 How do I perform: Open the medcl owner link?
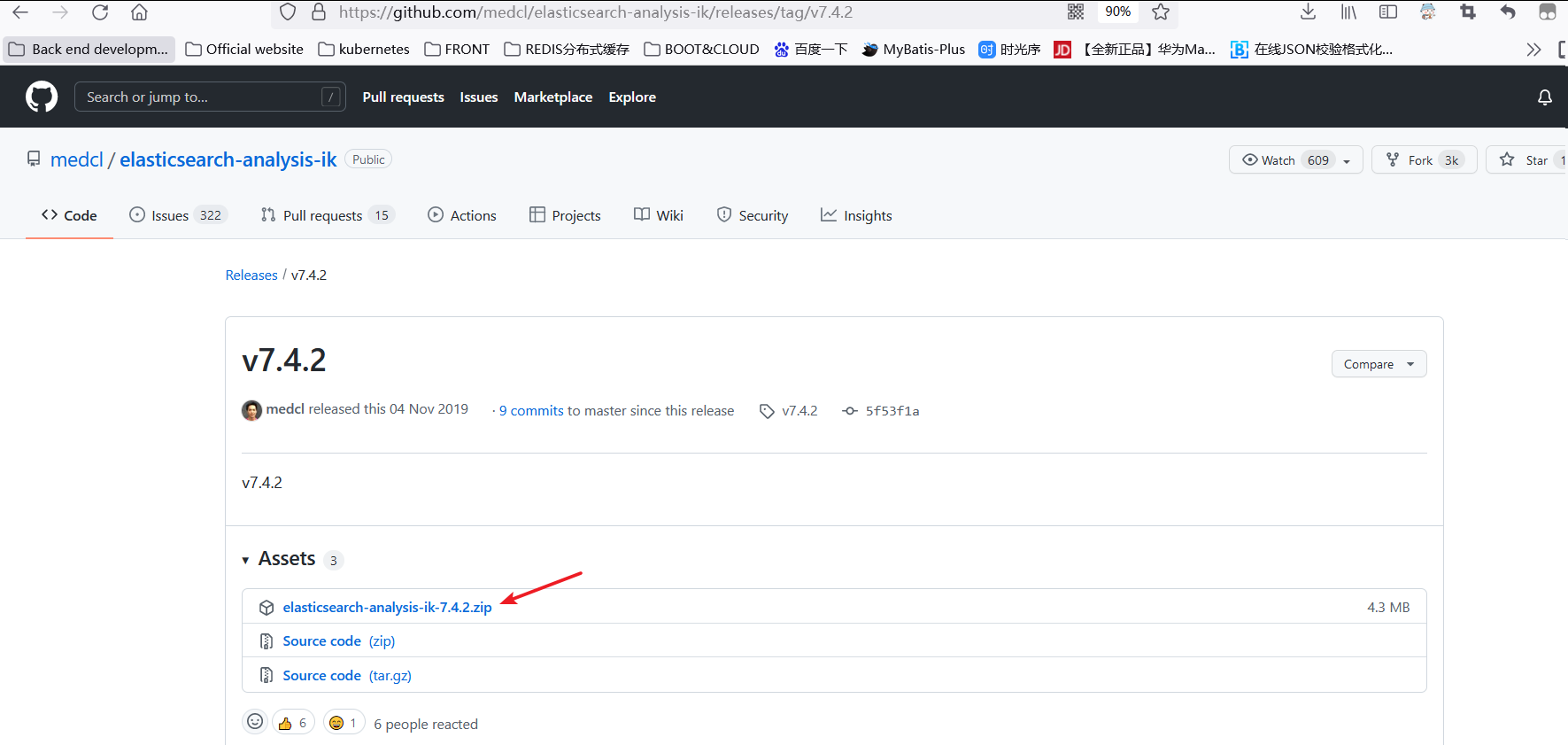pyautogui.click(x=77, y=159)
